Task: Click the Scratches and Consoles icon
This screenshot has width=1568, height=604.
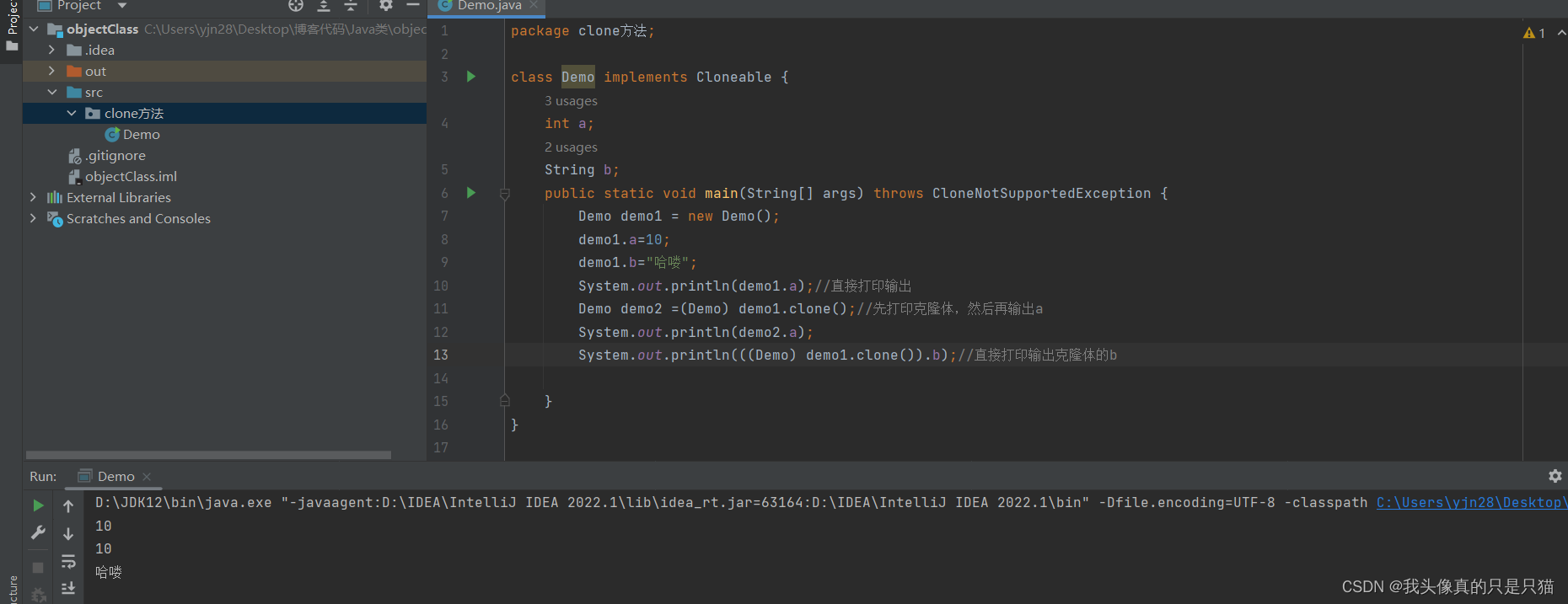Action: pos(55,219)
